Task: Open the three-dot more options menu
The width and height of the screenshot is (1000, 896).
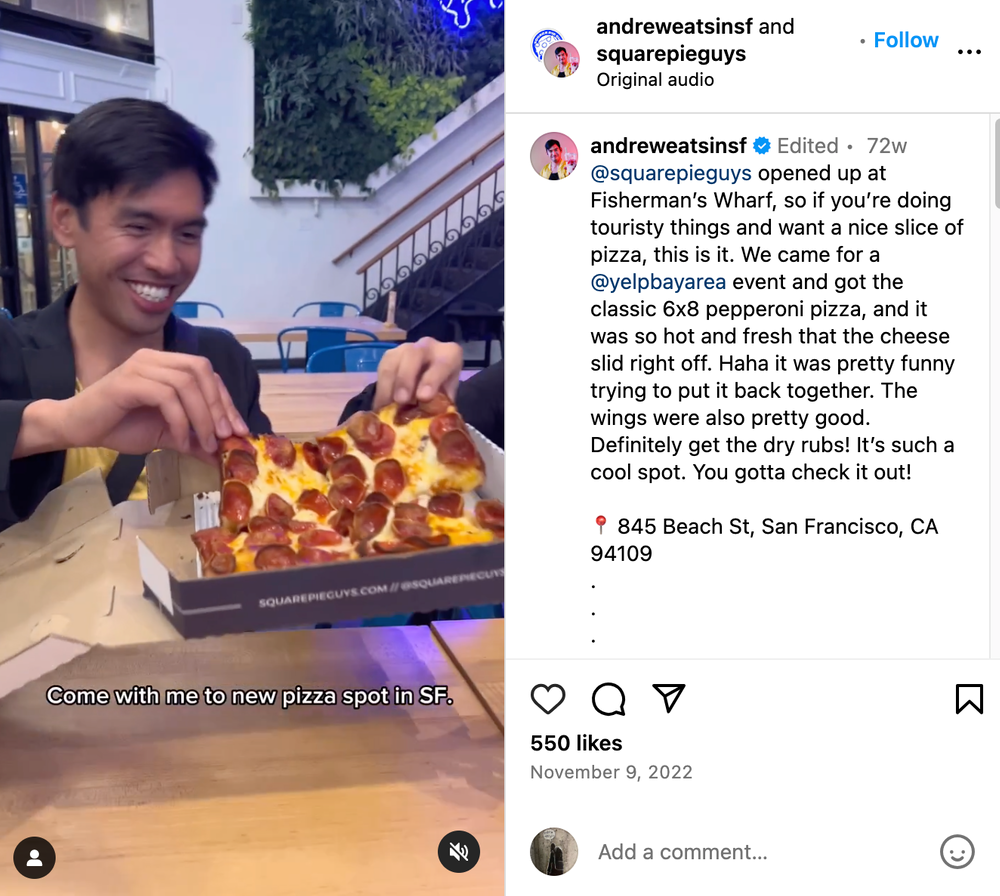Action: click(x=969, y=52)
